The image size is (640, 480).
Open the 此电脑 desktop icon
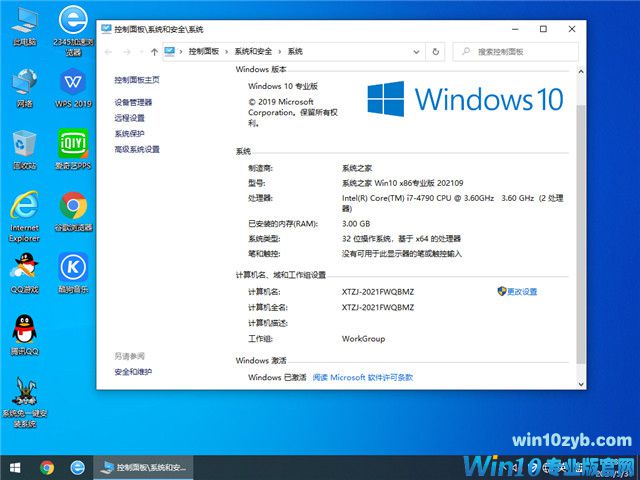(24, 27)
